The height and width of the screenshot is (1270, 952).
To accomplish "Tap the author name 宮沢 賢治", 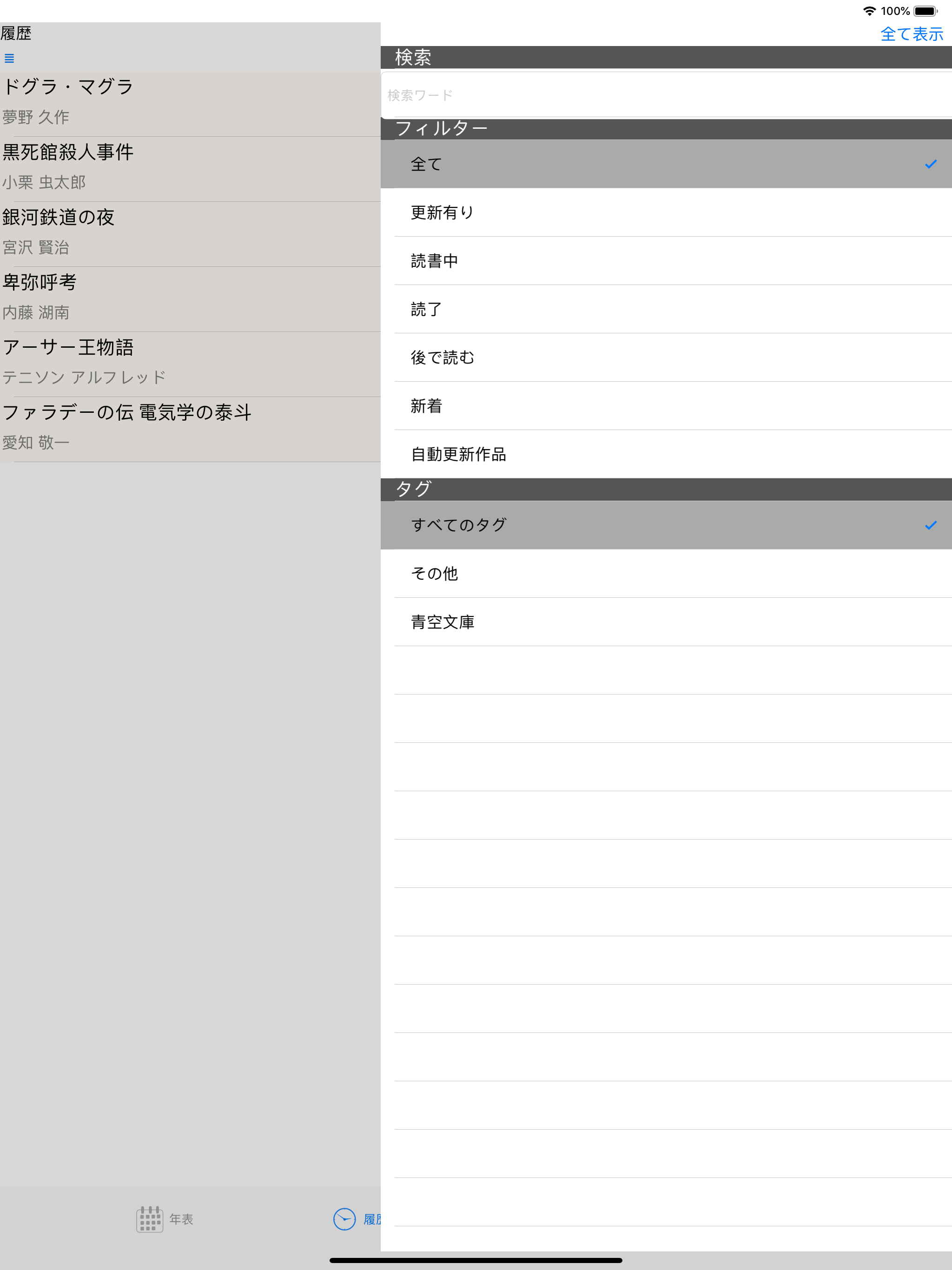I will point(36,247).
